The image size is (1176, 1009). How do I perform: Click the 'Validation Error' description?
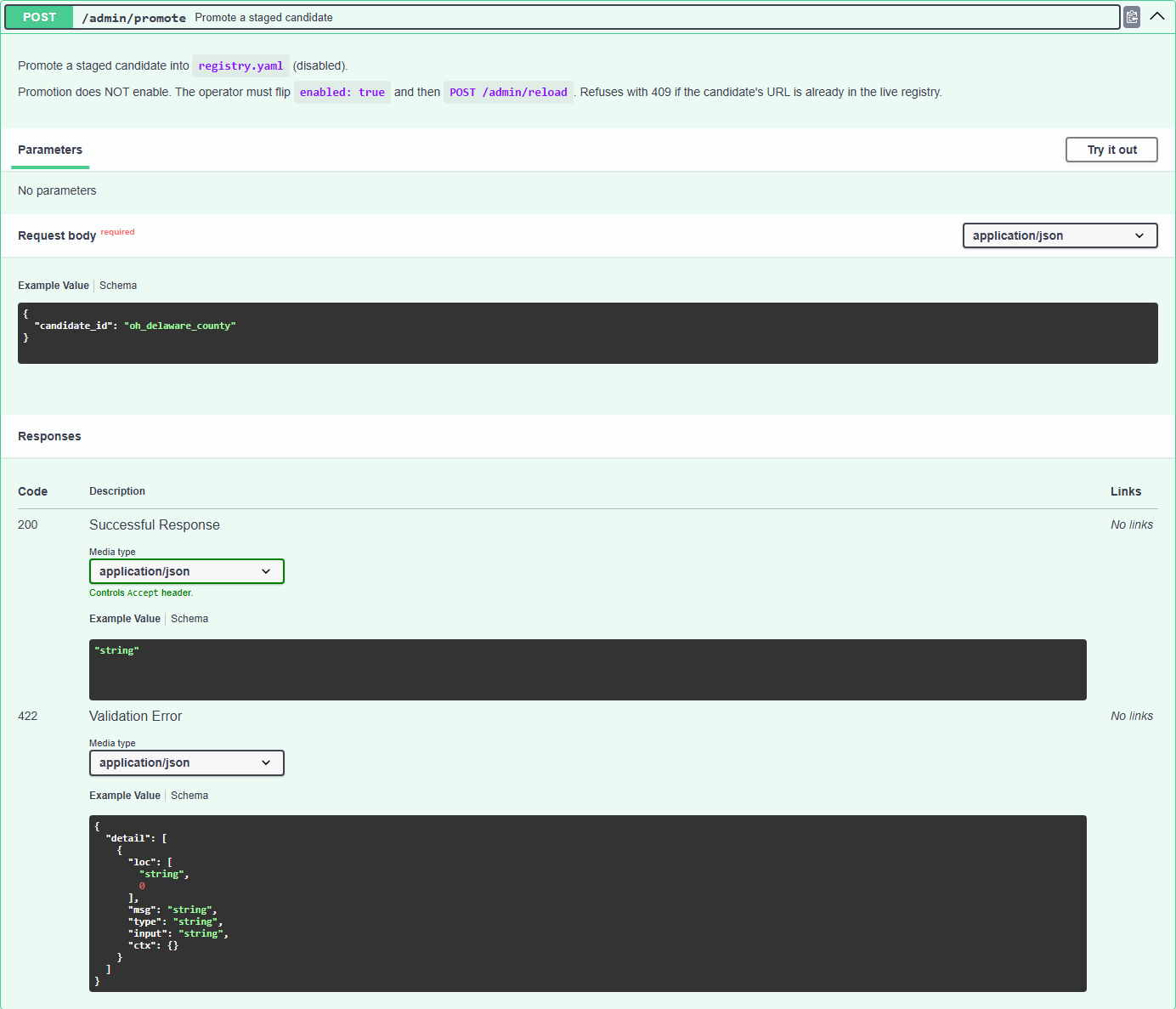136,716
